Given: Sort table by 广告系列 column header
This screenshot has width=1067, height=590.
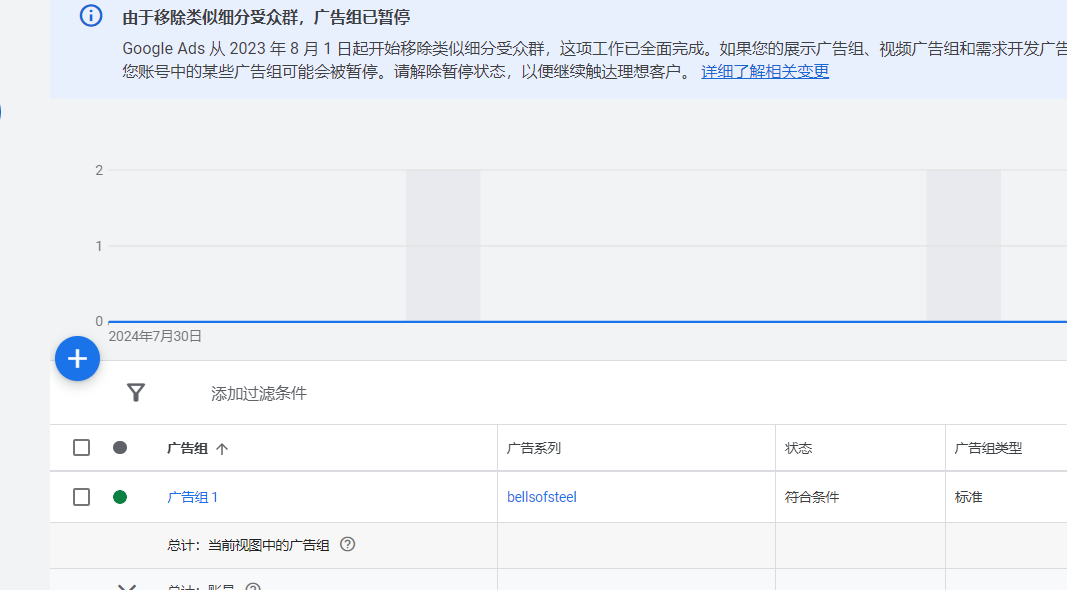Looking at the screenshot, I should (534, 448).
